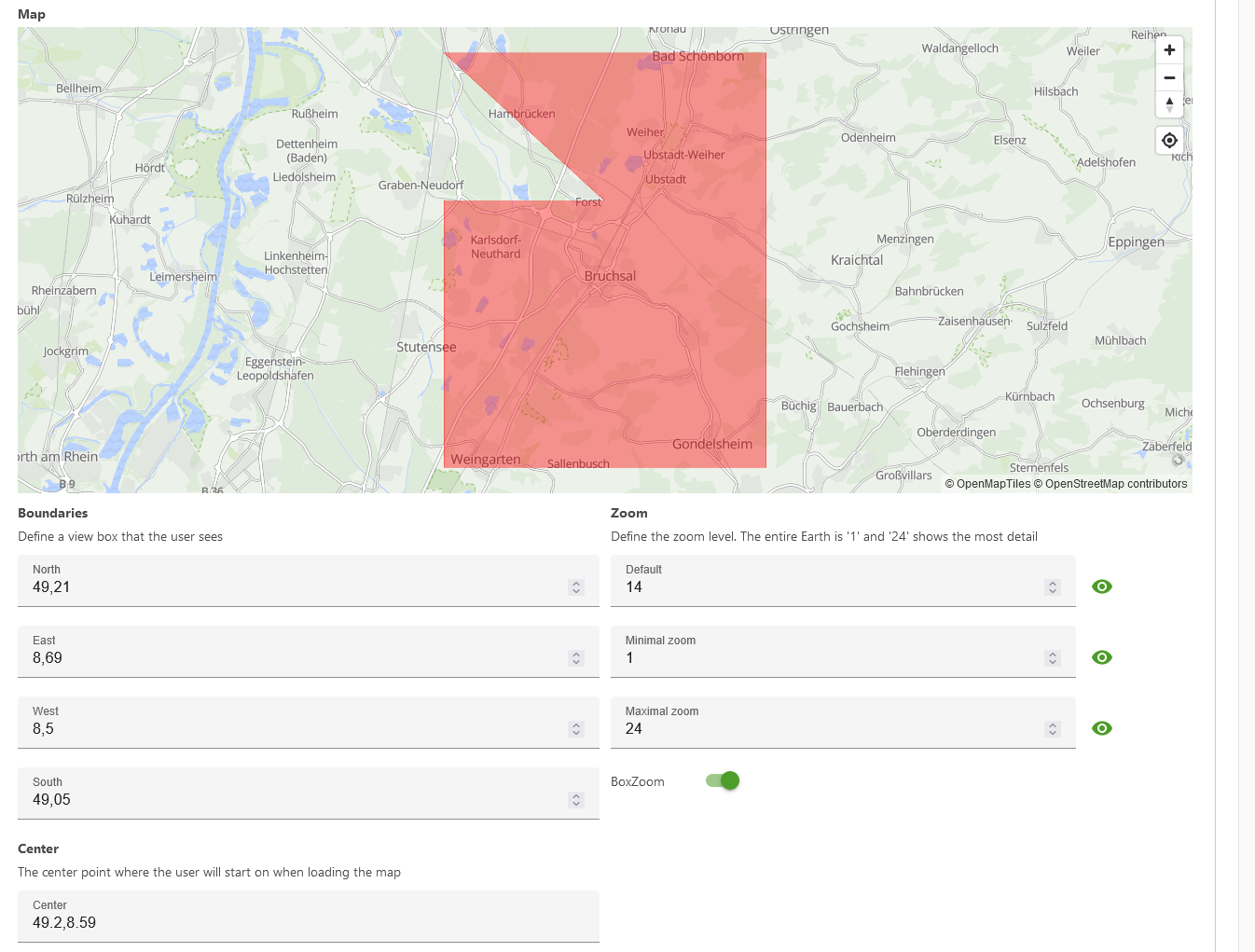The height and width of the screenshot is (952, 1255).
Task: Increase the North boundary using its stepper
Action: (x=576, y=583)
